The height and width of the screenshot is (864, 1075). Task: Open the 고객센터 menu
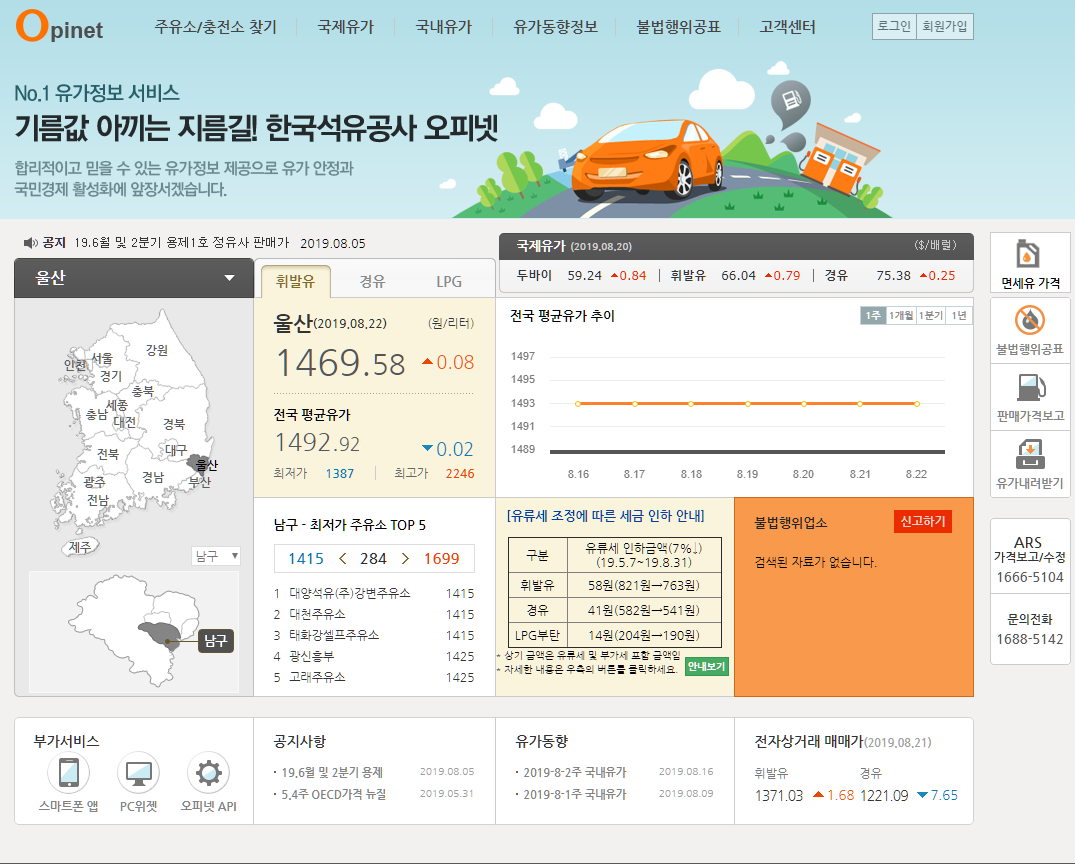click(x=787, y=27)
